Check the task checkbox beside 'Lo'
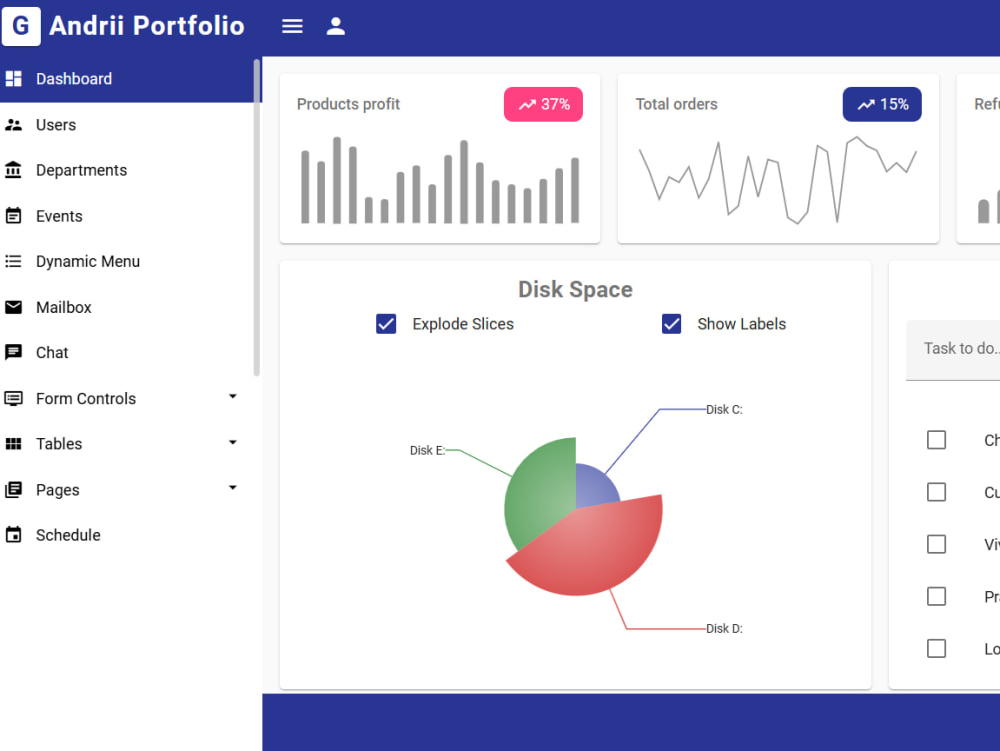Viewport: 1000px width, 751px height. [x=936, y=649]
